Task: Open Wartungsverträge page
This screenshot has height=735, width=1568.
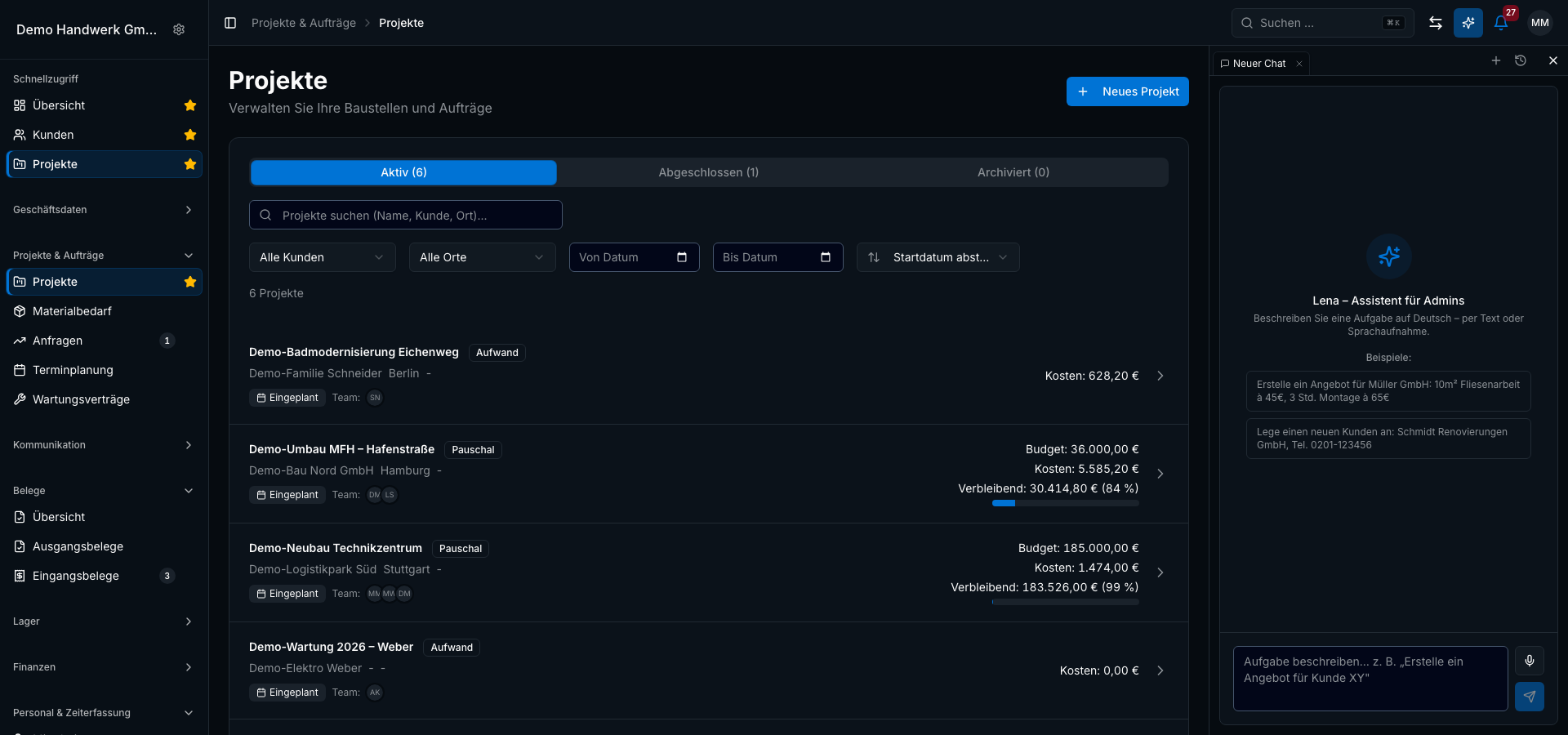Action: (105, 399)
